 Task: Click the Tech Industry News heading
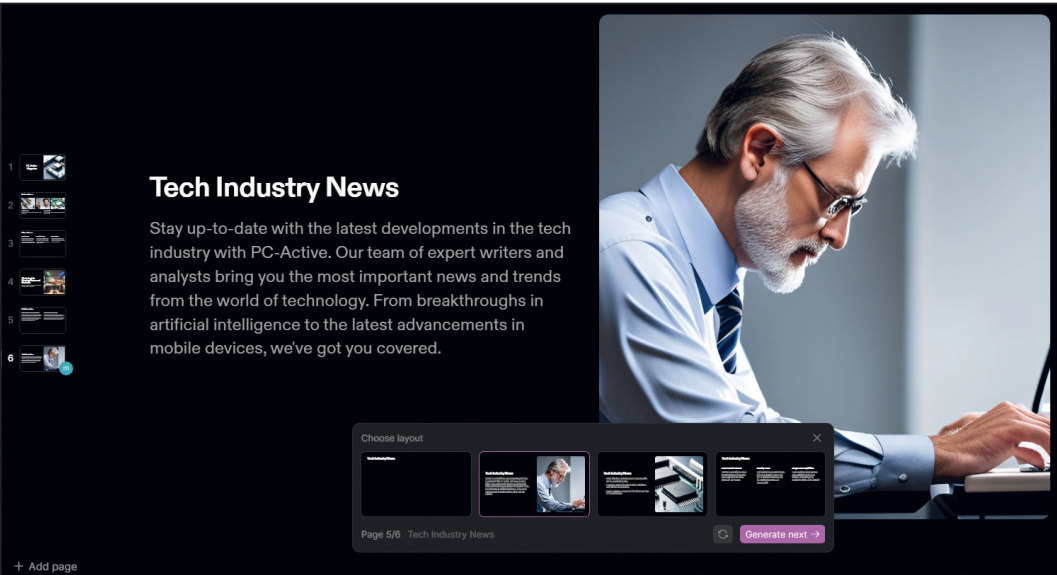(x=274, y=187)
